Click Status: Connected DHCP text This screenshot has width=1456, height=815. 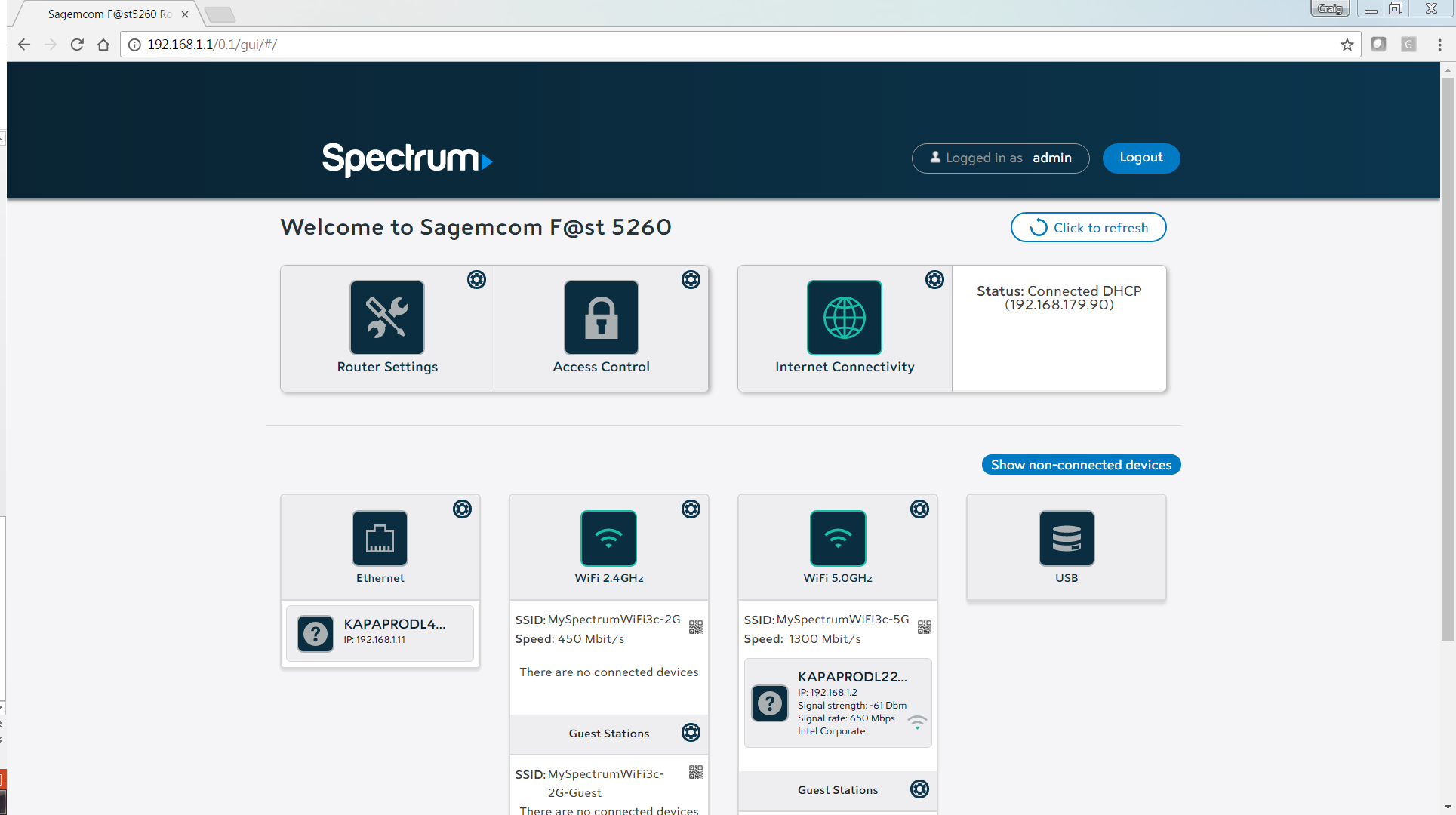tap(1059, 297)
